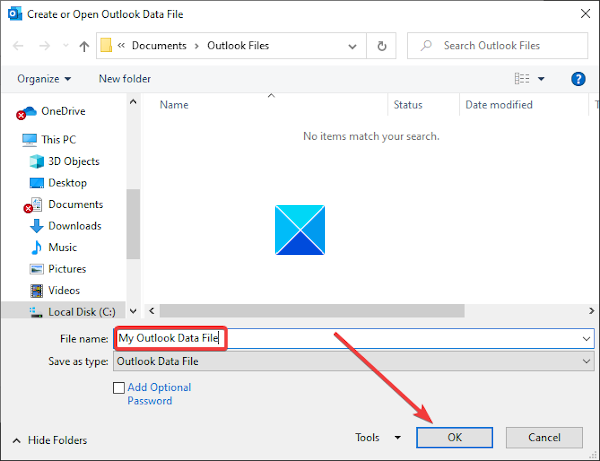Open Help with the question mark icon

578,79
